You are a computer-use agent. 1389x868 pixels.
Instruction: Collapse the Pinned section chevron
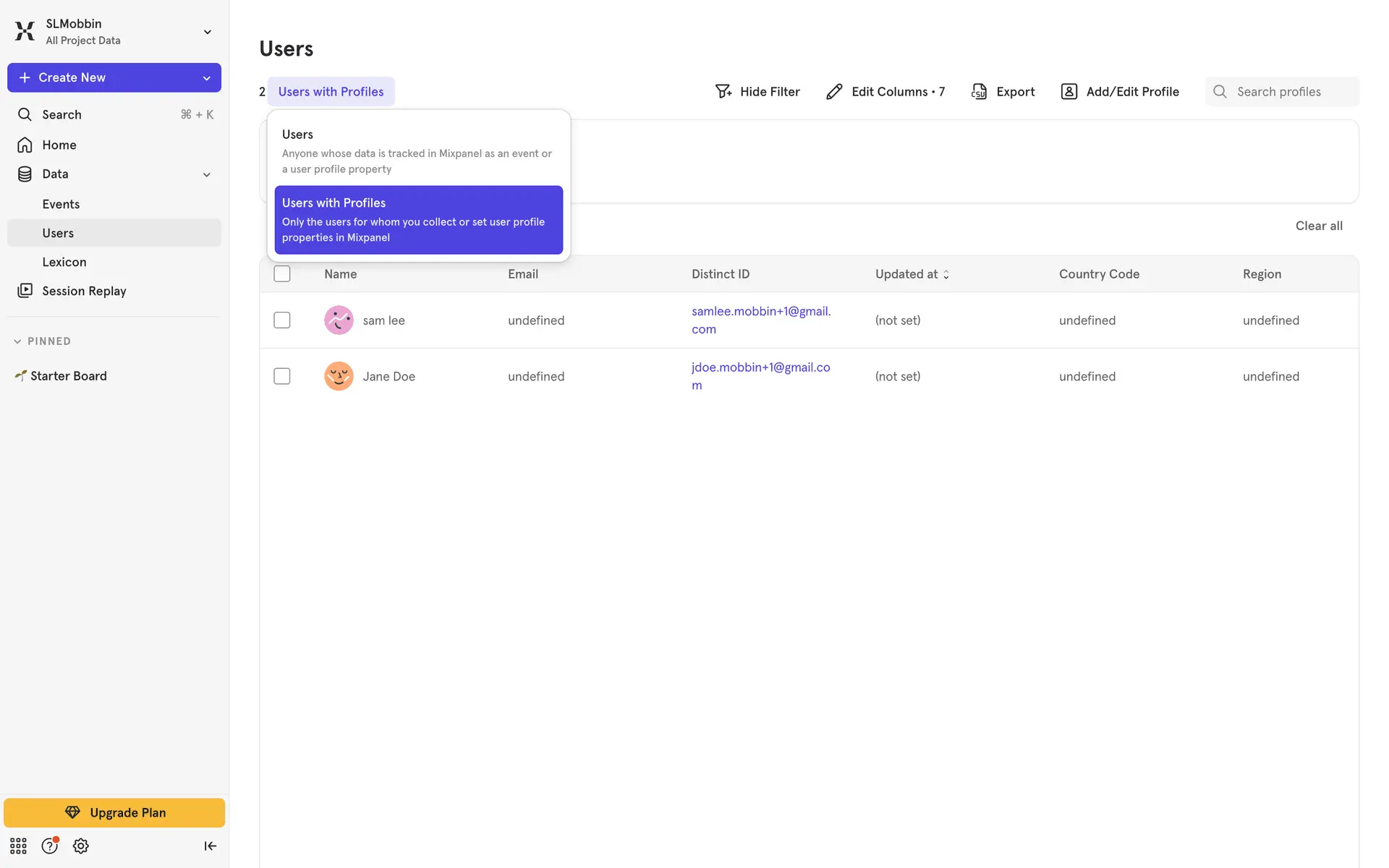click(x=17, y=341)
